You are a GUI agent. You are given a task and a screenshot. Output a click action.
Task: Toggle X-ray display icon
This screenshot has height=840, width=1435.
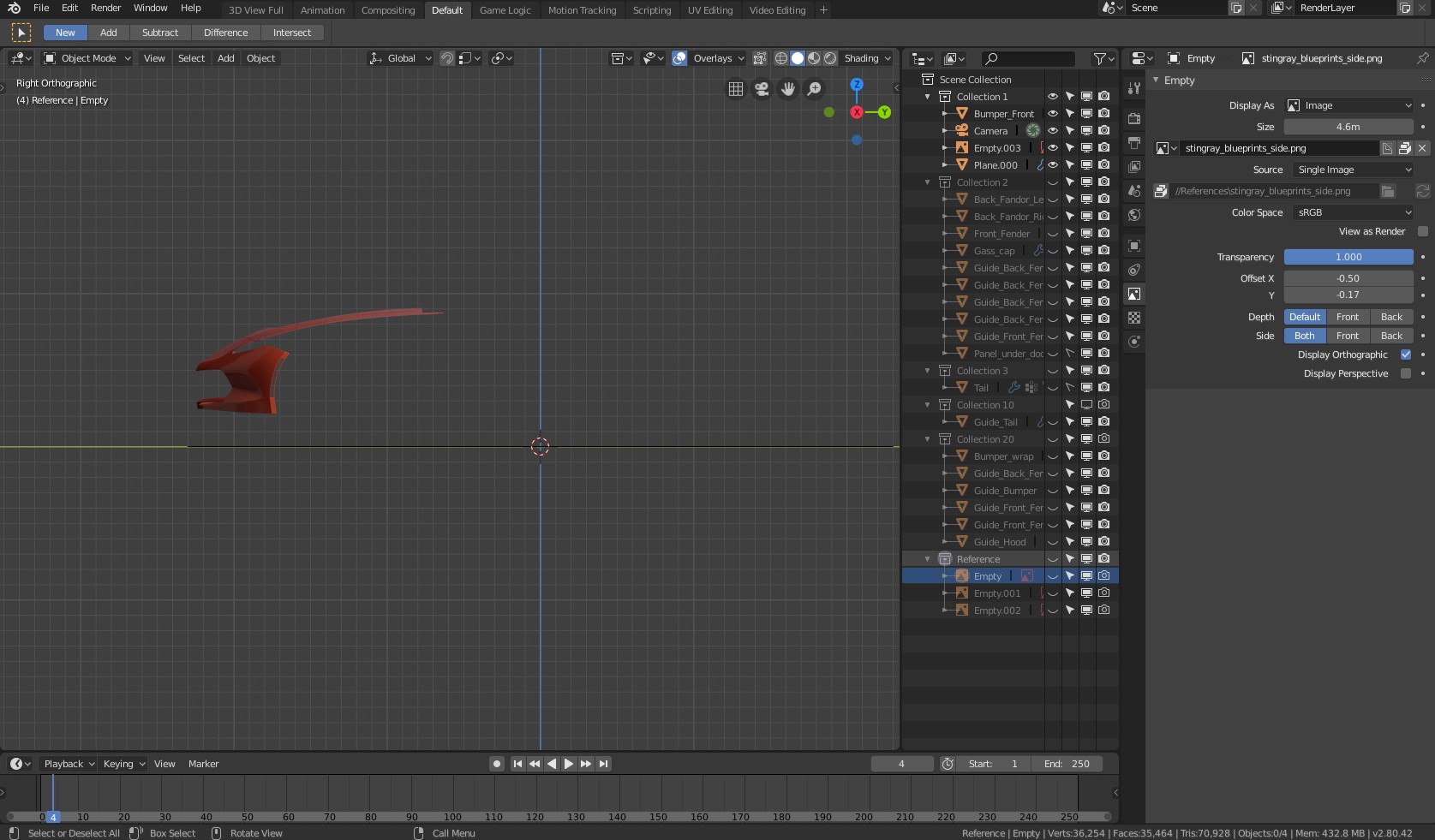759,58
